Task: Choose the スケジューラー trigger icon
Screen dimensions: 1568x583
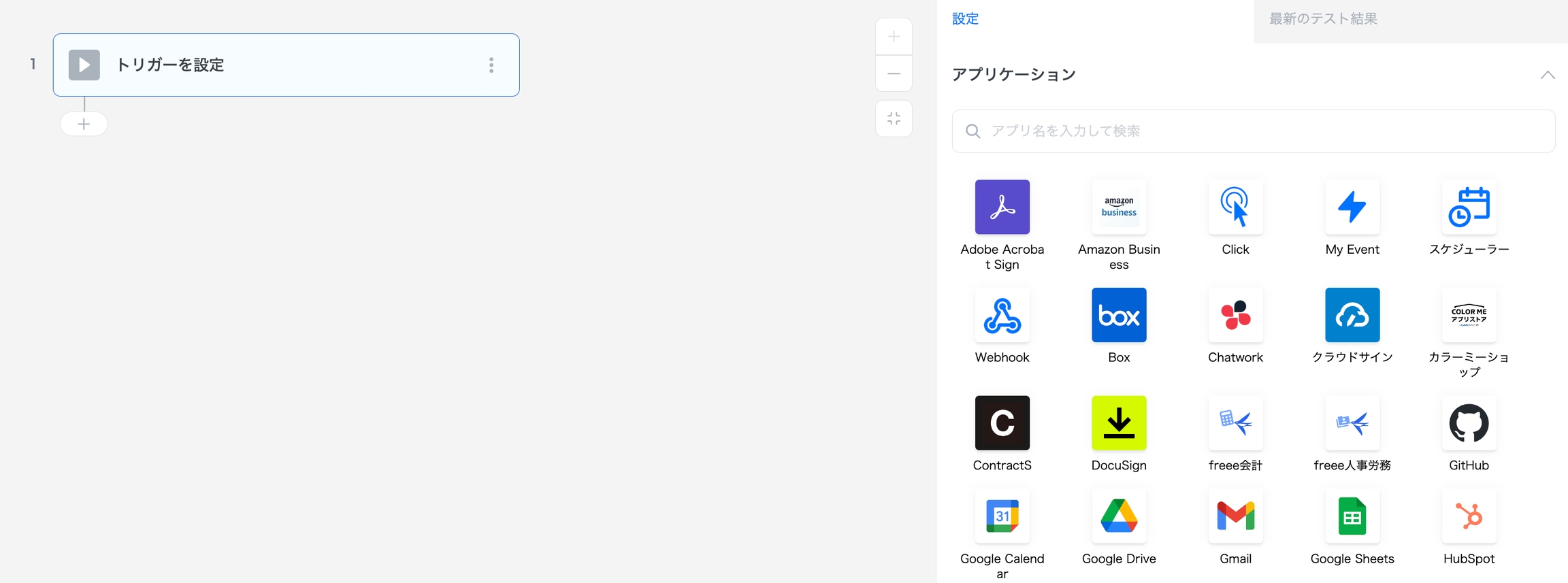Action: (x=1469, y=207)
